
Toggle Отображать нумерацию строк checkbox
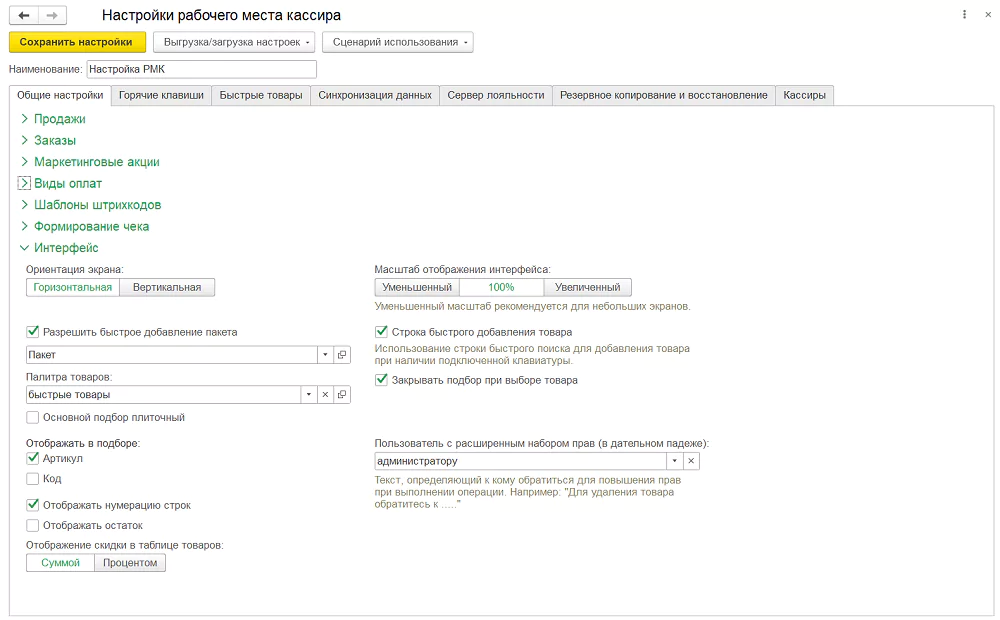point(33,505)
